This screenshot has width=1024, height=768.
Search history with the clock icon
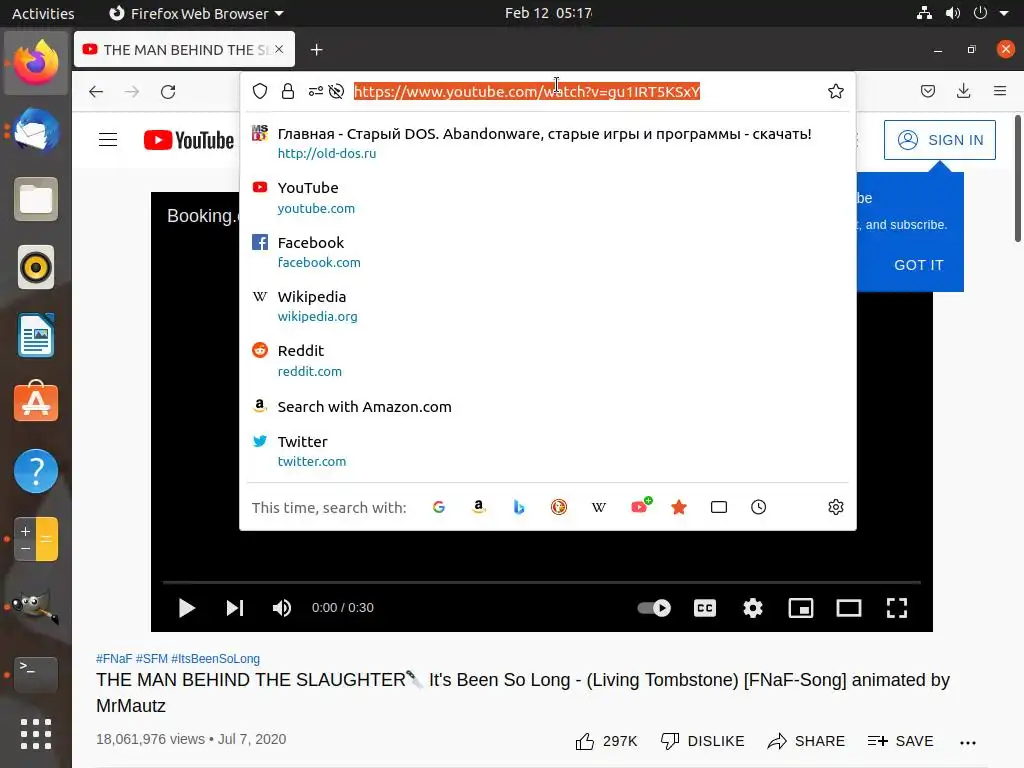coord(758,507)
